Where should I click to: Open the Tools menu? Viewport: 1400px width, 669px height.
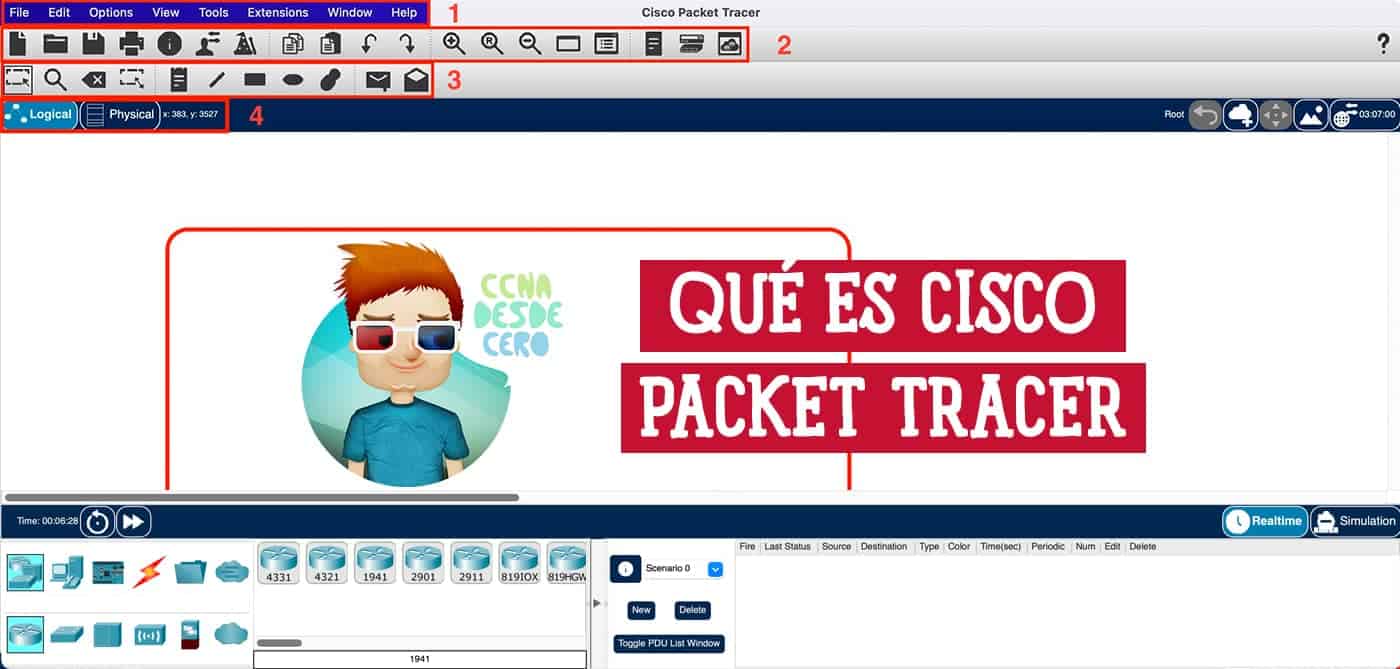[x=213, y=13]
